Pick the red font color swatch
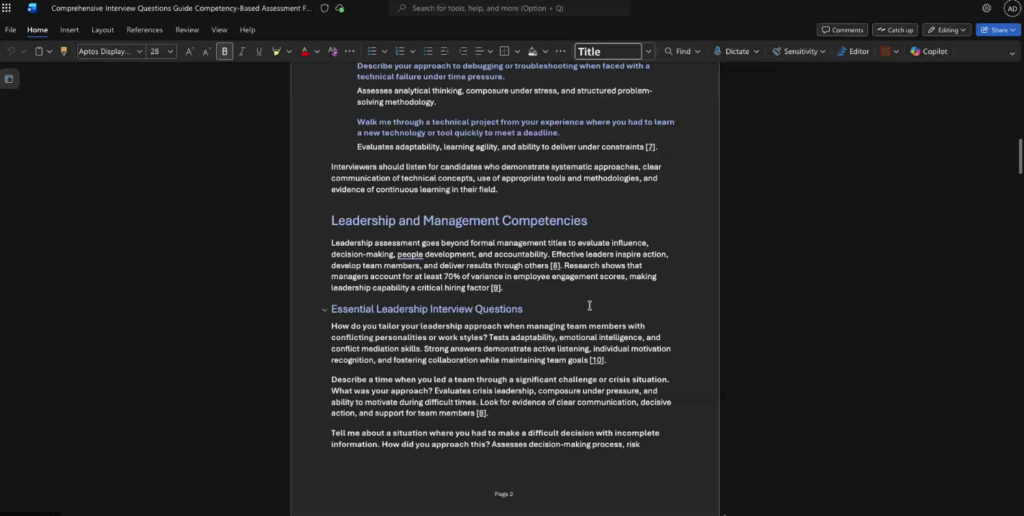 point(305,51)
